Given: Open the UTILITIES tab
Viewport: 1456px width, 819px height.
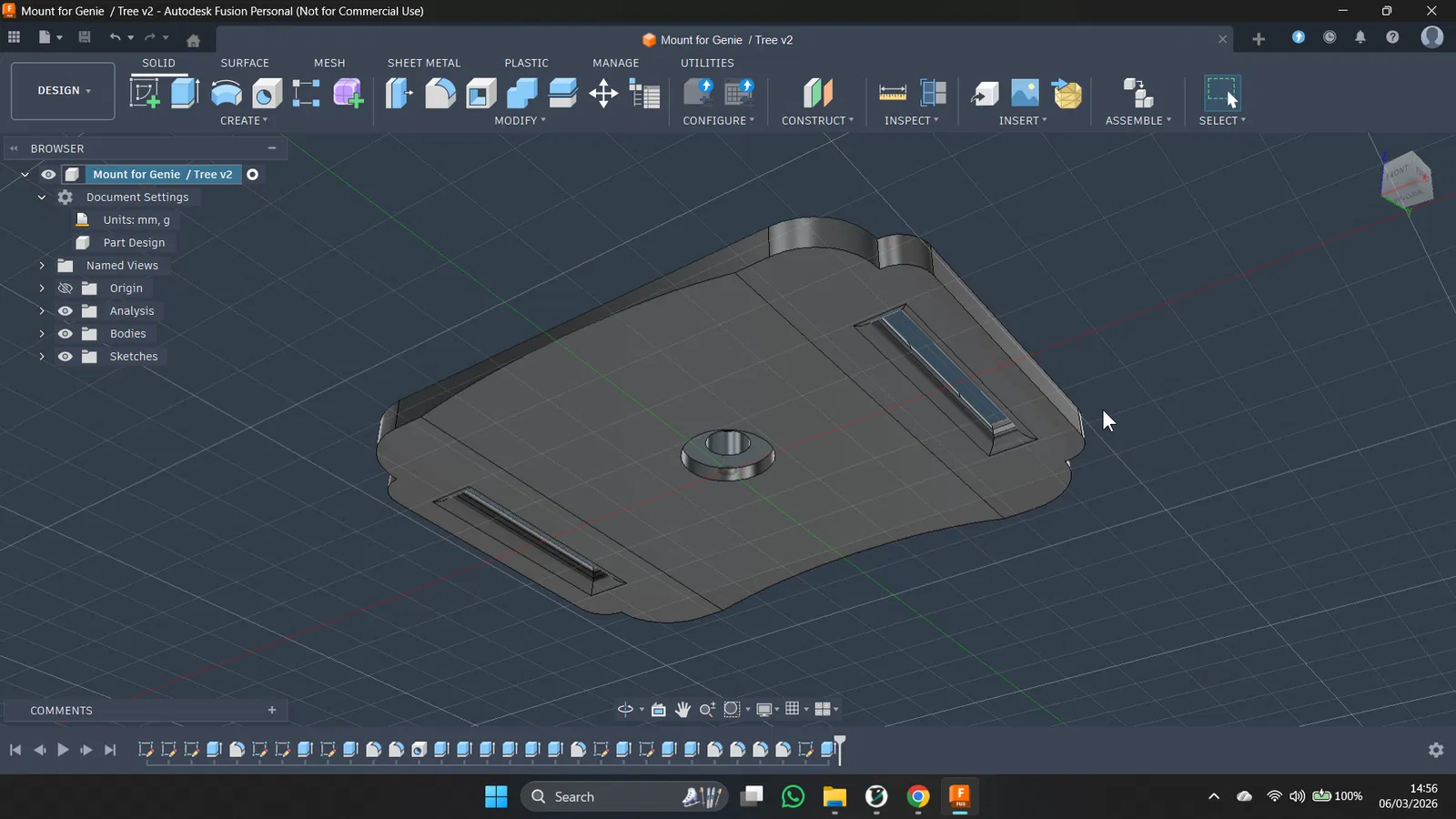Looking at the screenshot, I should (707, 63).
